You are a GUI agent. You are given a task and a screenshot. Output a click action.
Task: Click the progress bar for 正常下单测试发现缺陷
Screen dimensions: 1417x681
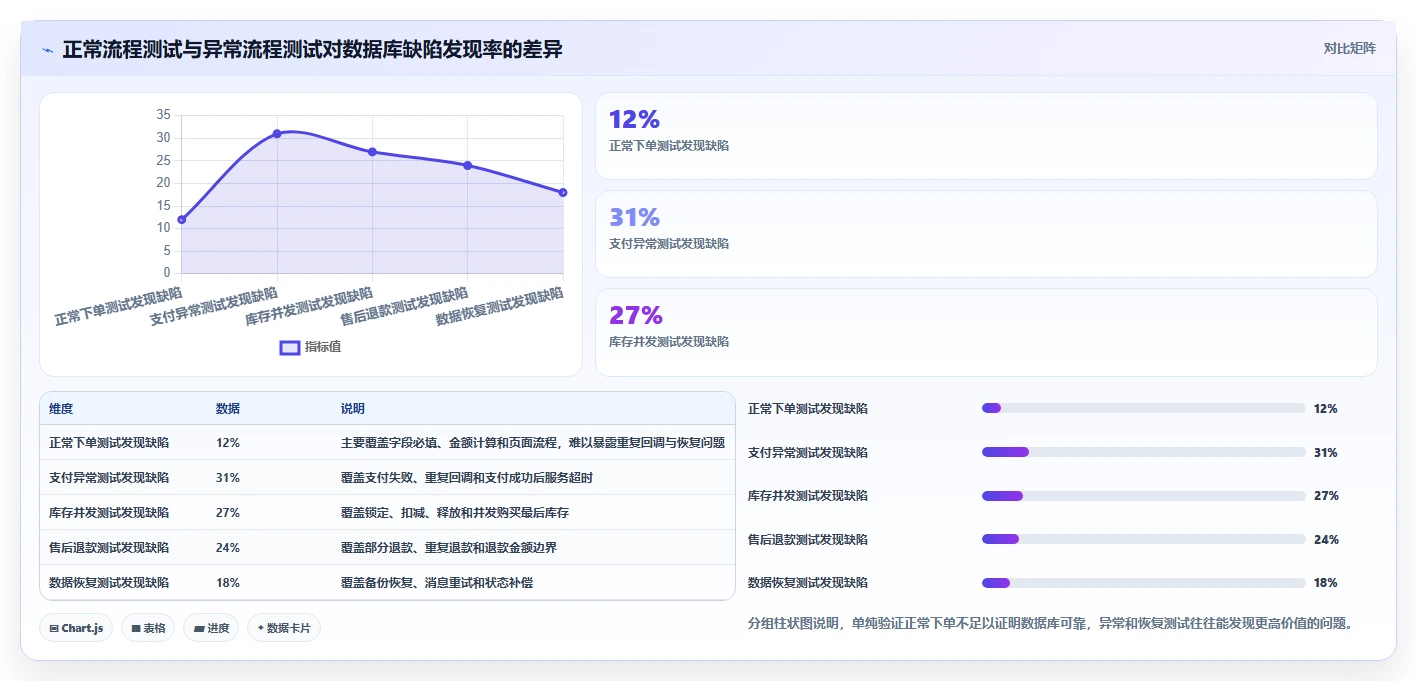point(1144,408)
